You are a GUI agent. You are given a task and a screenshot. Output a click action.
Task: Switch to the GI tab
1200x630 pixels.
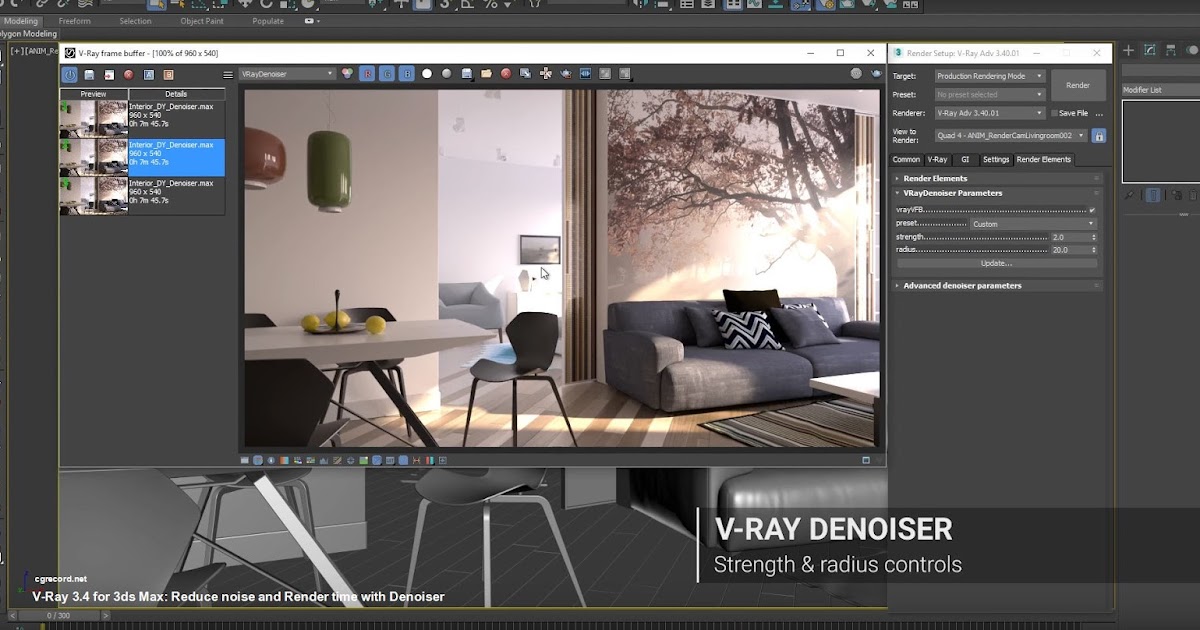[965, 159]
